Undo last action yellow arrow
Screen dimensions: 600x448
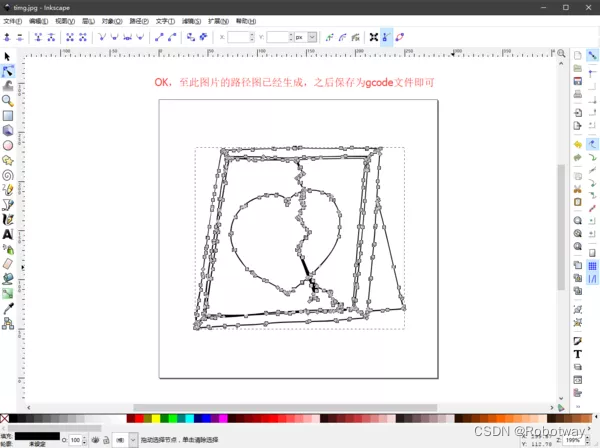[x=578, y=145]
